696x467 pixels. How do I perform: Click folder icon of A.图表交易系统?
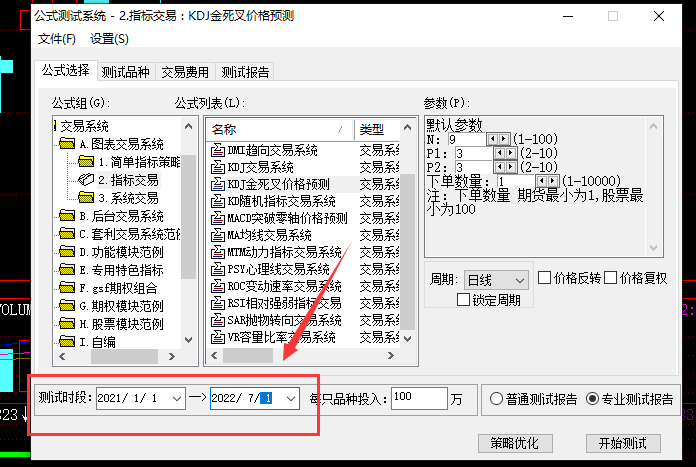(x=67, y=143)
